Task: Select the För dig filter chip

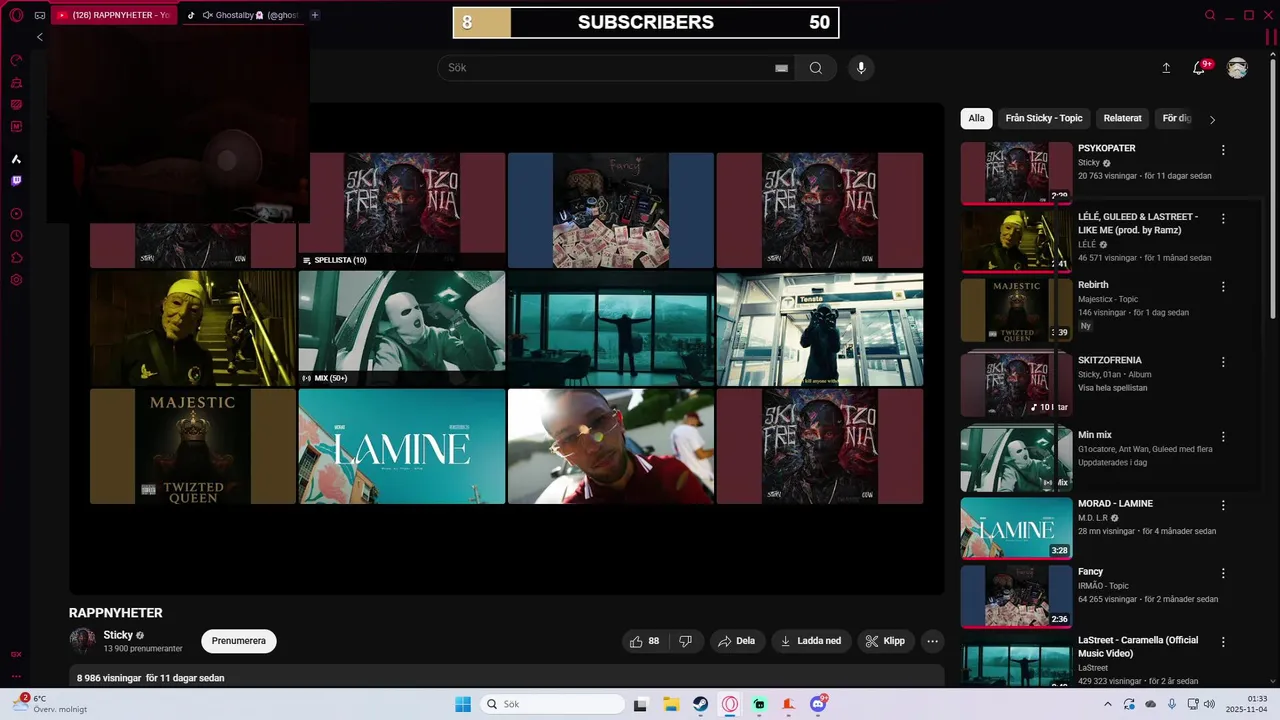Action: tap(1177, 118)
